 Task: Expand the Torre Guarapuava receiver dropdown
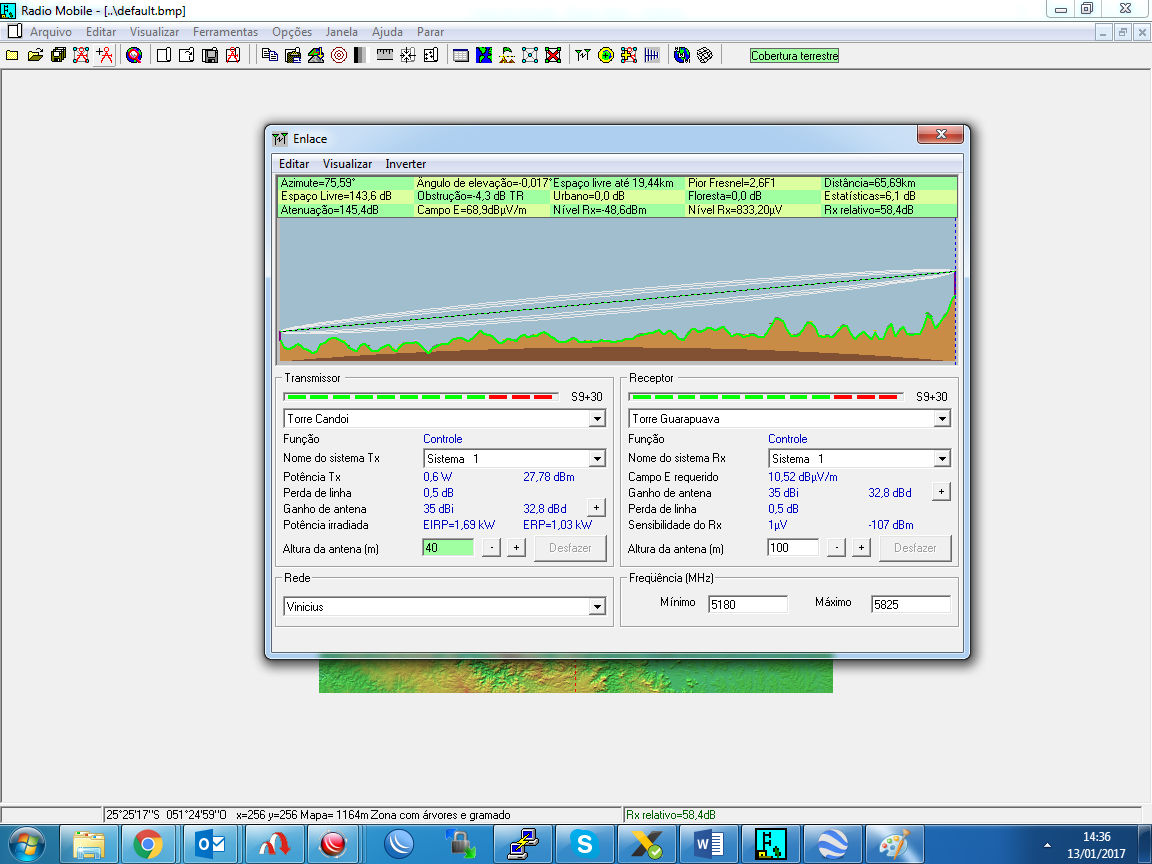[942, 419]
